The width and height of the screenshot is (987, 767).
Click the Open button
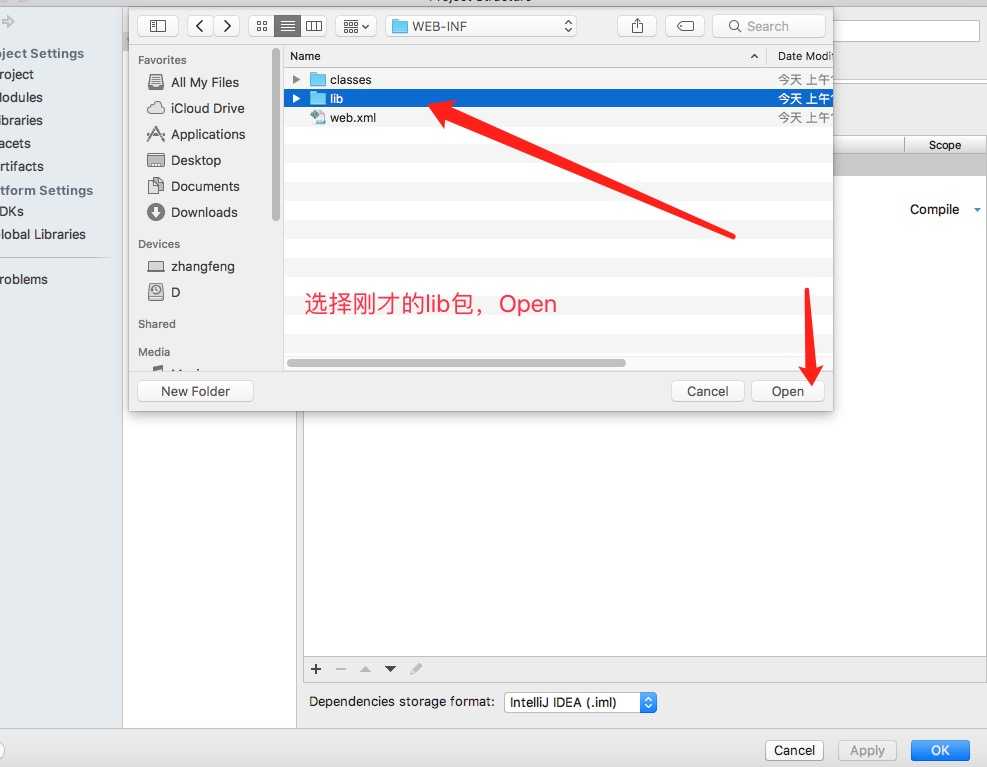pyautogui.click(x=787, y=391)
